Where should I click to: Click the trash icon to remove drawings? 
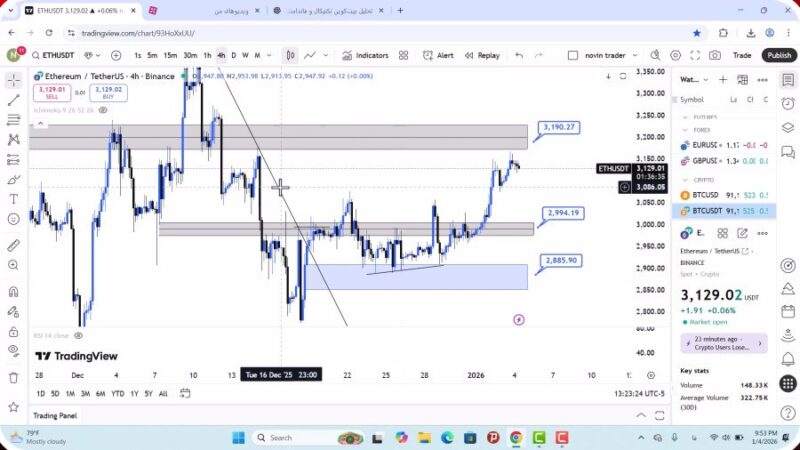(x=13, y=377)
